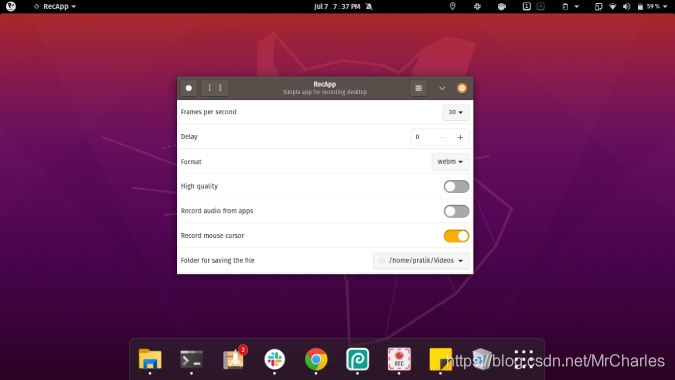
Task: Click the location pin tray icon
Action: pyautogui.click(x=452, y=6)
